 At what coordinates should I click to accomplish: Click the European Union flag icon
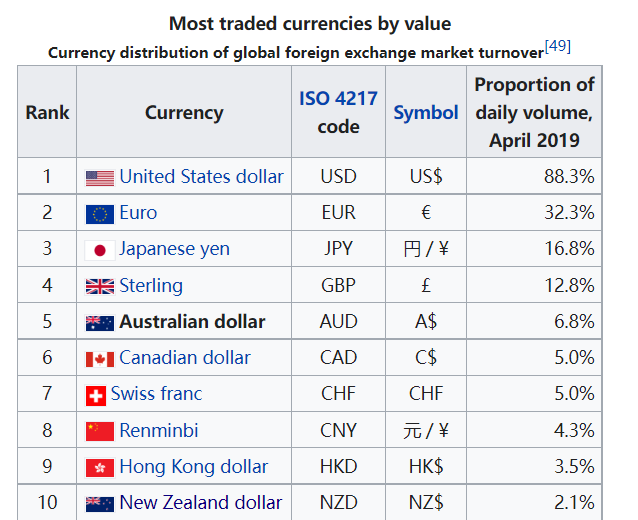[x=100, y=214]
